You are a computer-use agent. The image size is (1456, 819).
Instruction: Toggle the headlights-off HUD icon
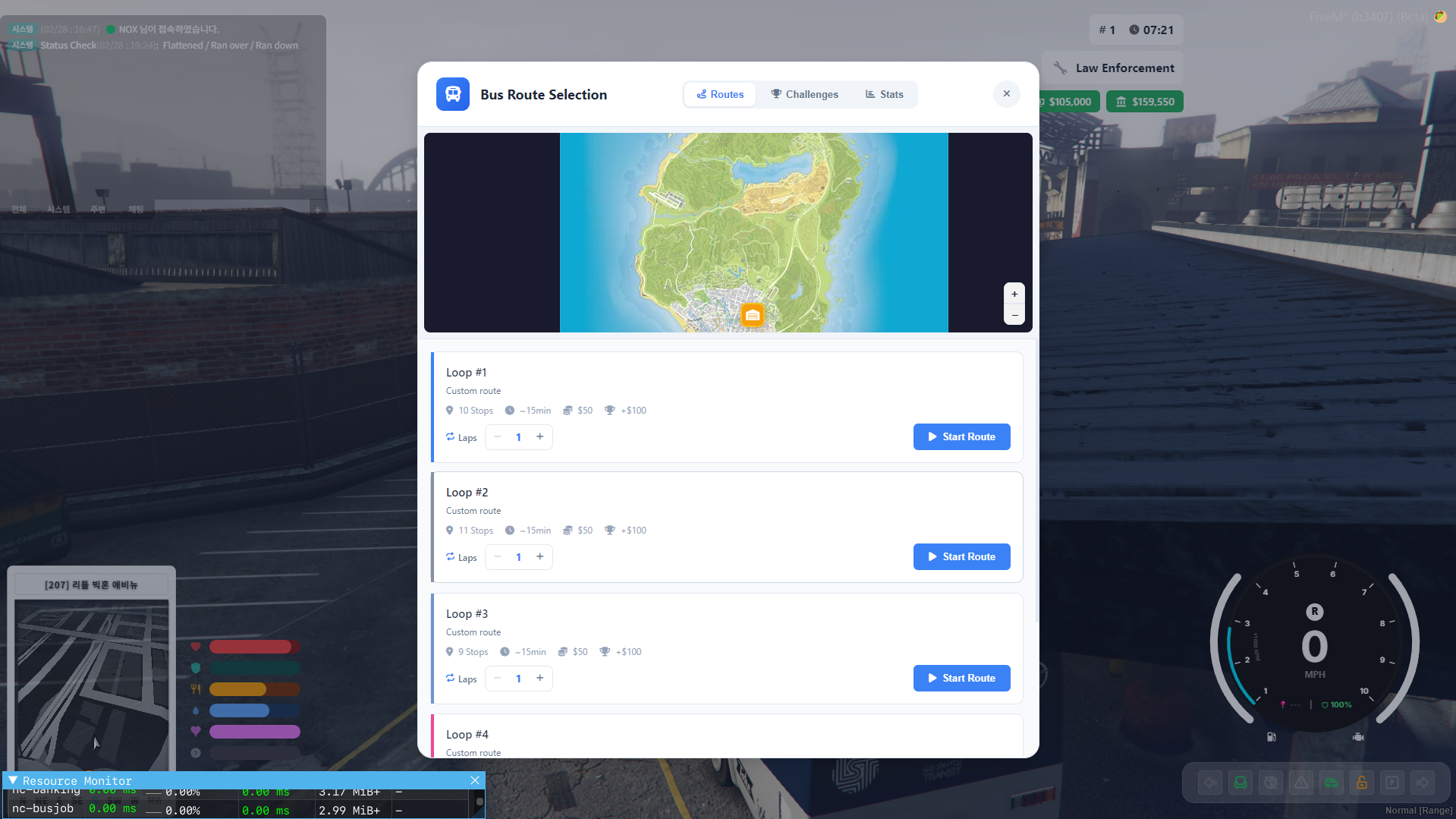[x=1271, y=783]
